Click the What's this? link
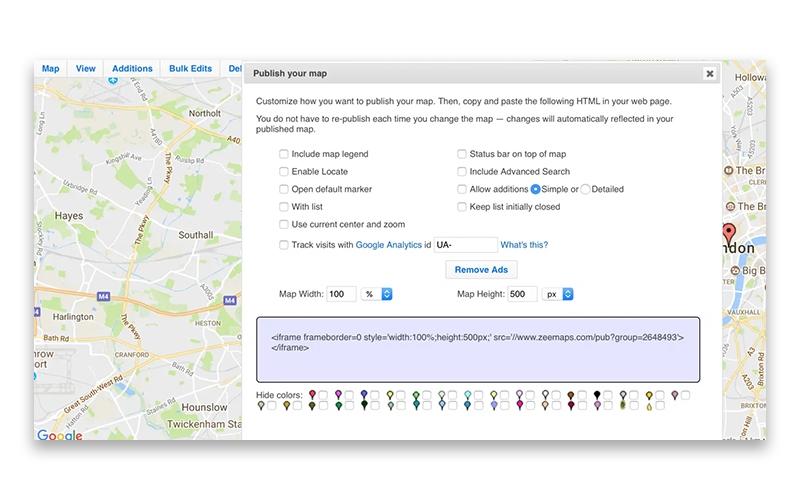This screenshot has width=800, height=500. tap(524, 245)
